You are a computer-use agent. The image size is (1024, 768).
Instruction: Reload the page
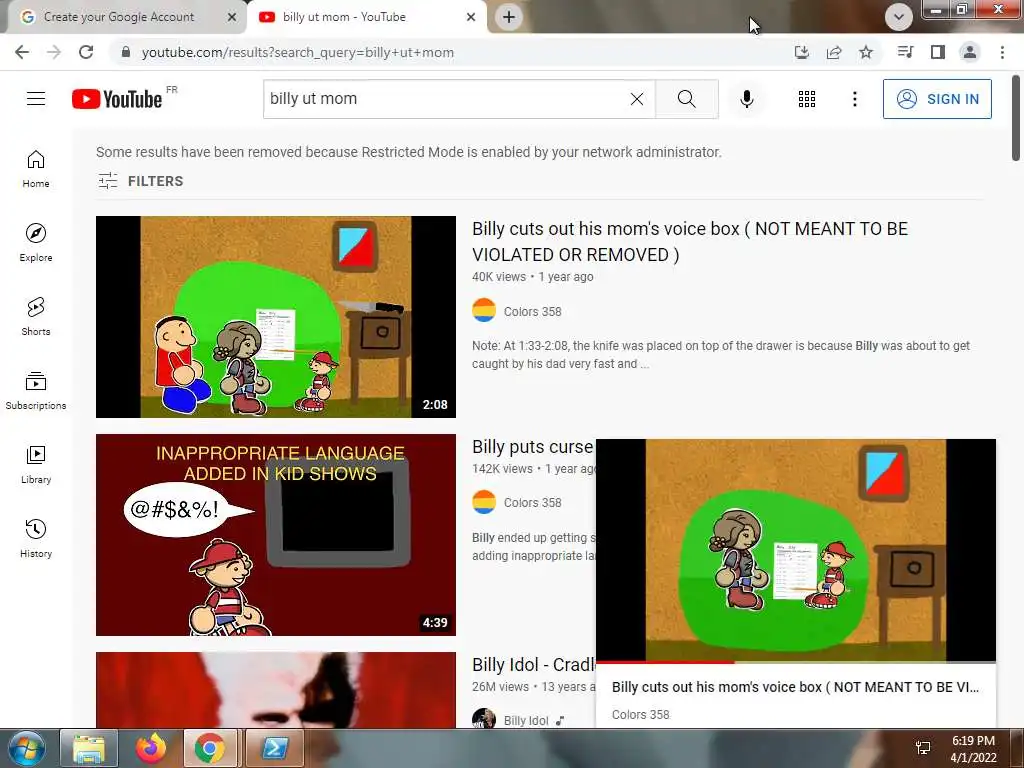[x=86, y=52]
